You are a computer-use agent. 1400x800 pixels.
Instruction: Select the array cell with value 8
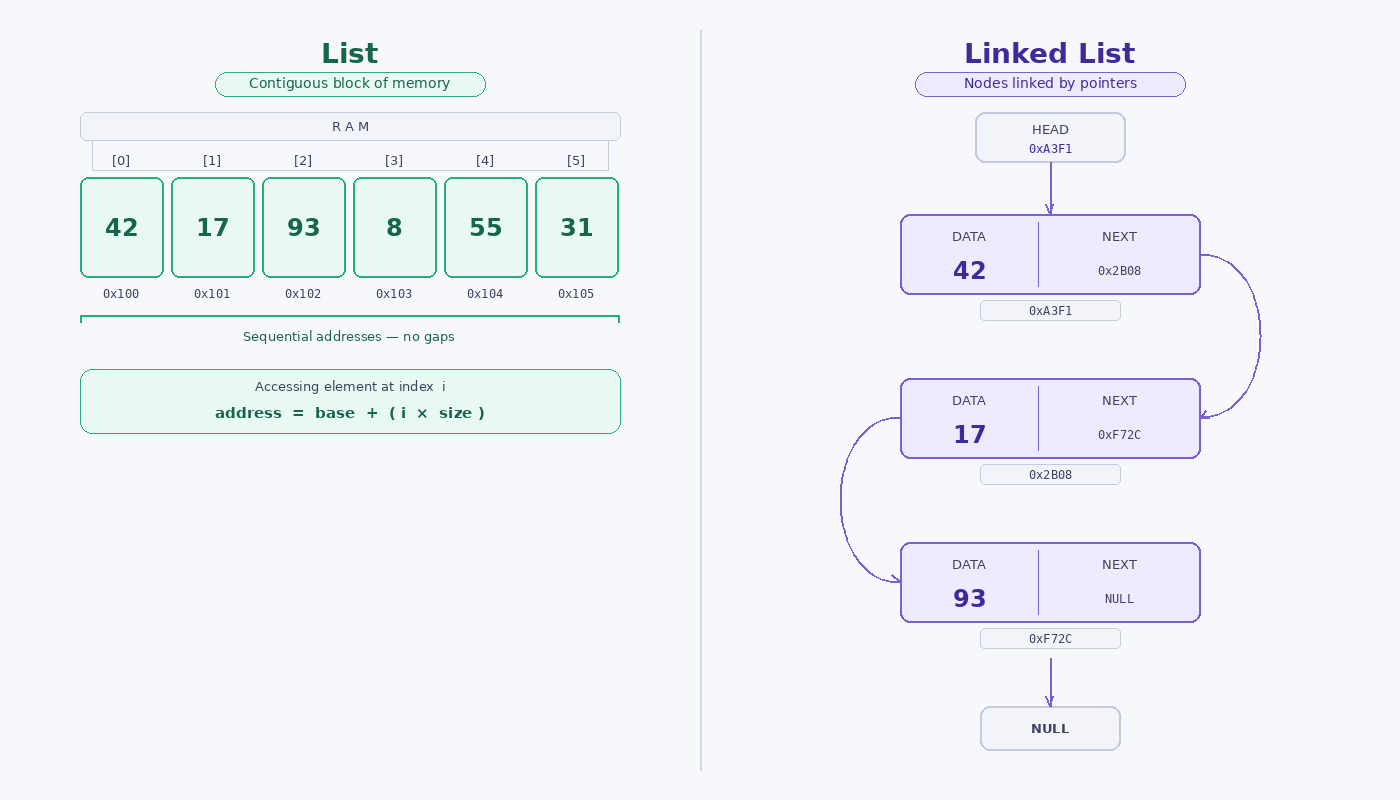(x=395, y=228)
